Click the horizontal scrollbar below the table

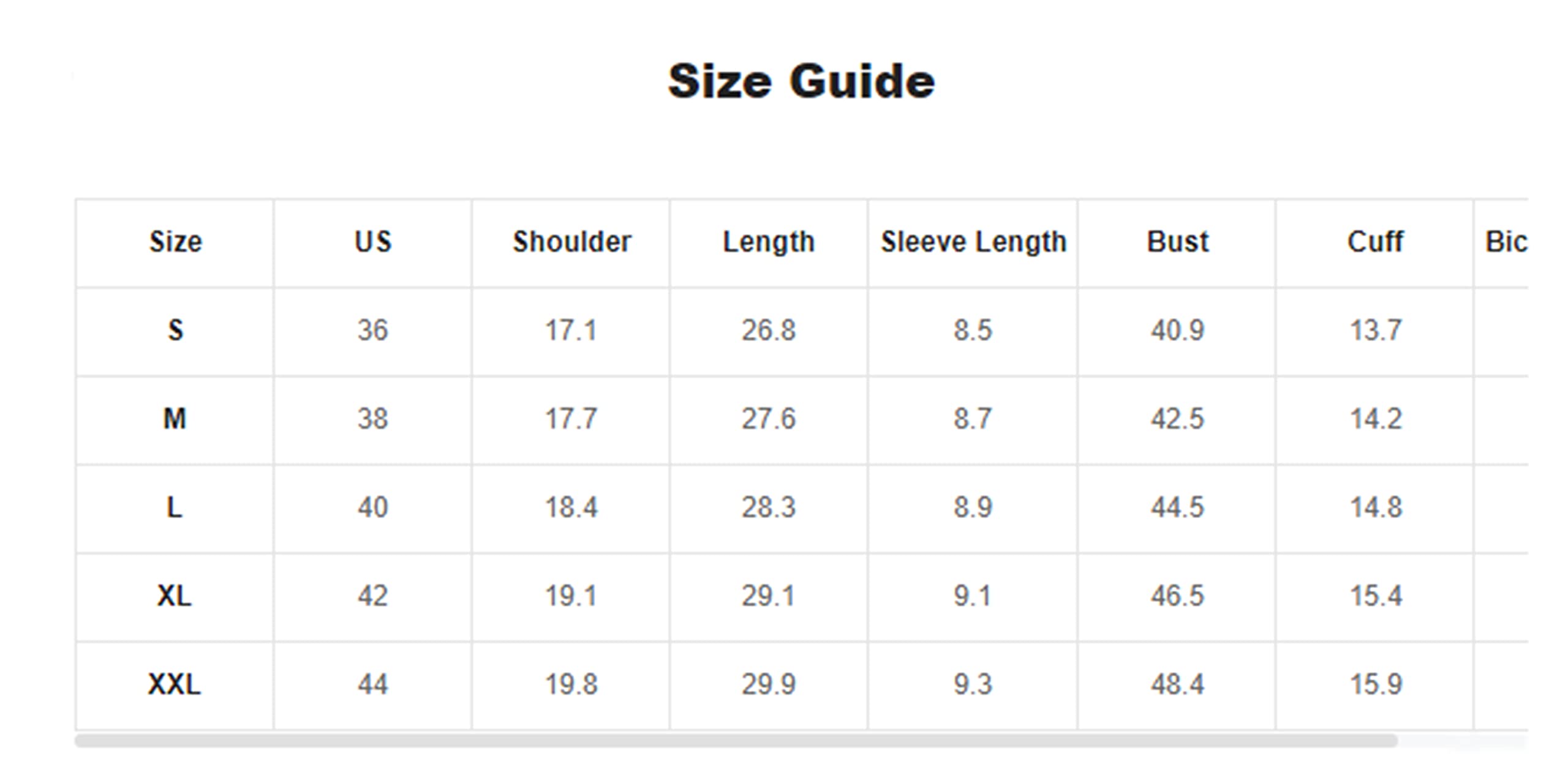(735, 741)
